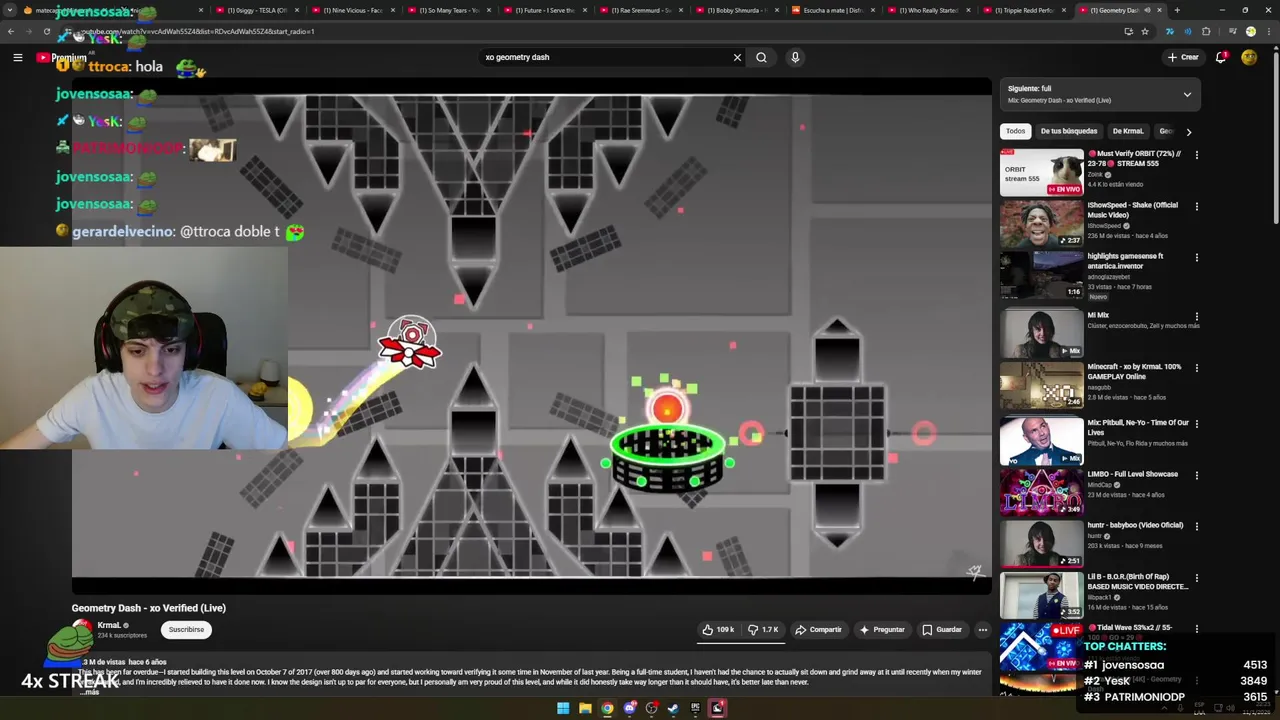Select the Todos filter chip

(x=1015, y=131)
